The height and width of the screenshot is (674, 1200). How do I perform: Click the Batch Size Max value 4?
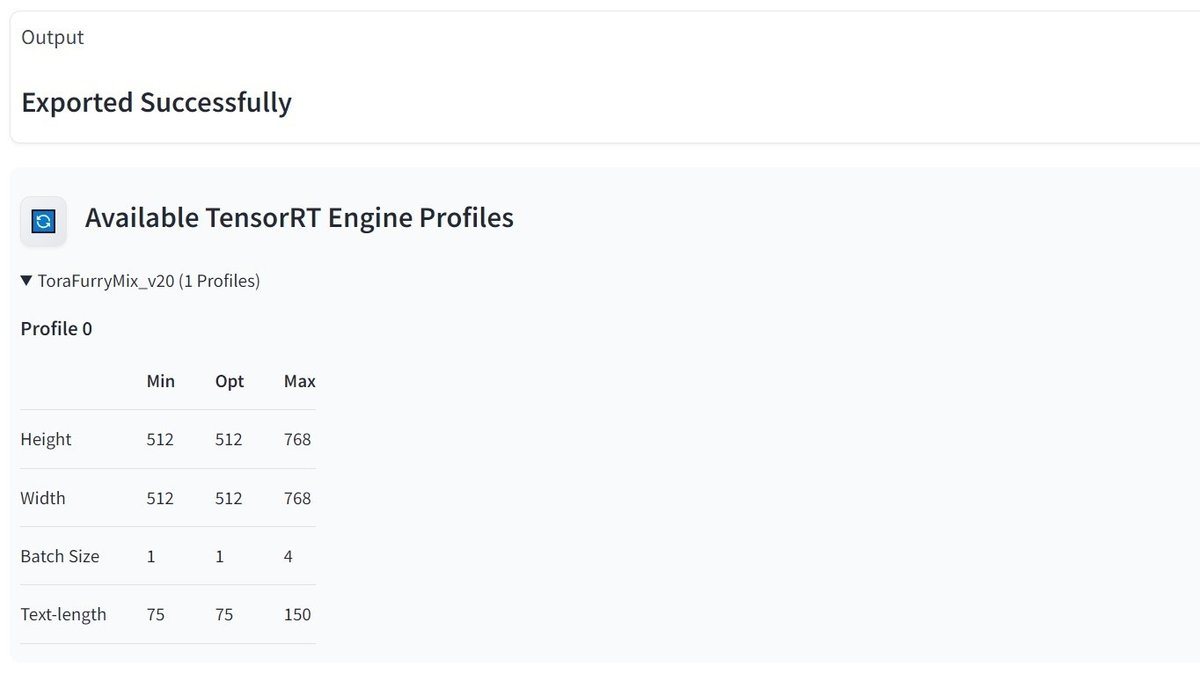(288, 556)
